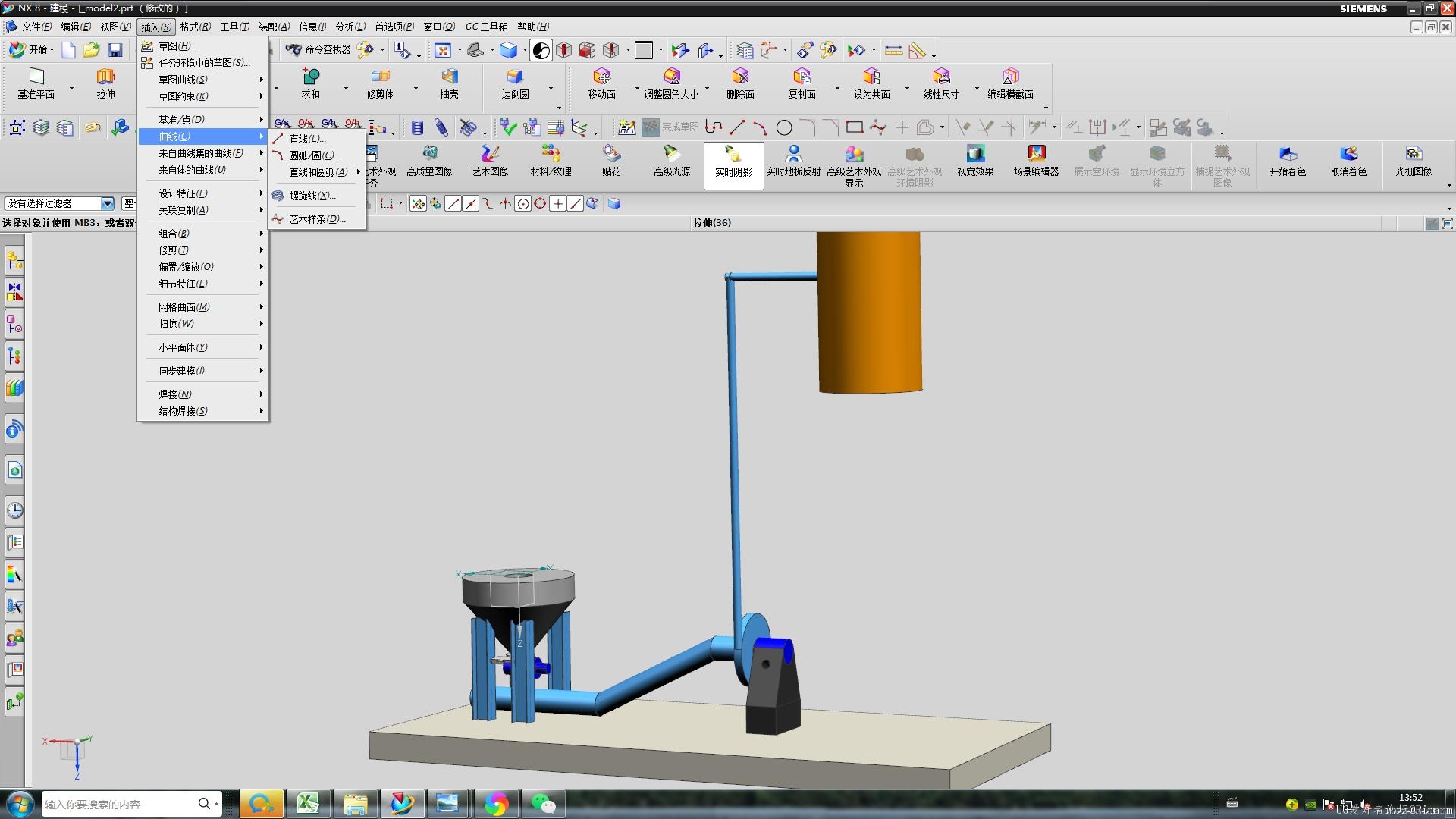Open the Scene Editor (场景编辑器) button

click(x=1036, y=162)
